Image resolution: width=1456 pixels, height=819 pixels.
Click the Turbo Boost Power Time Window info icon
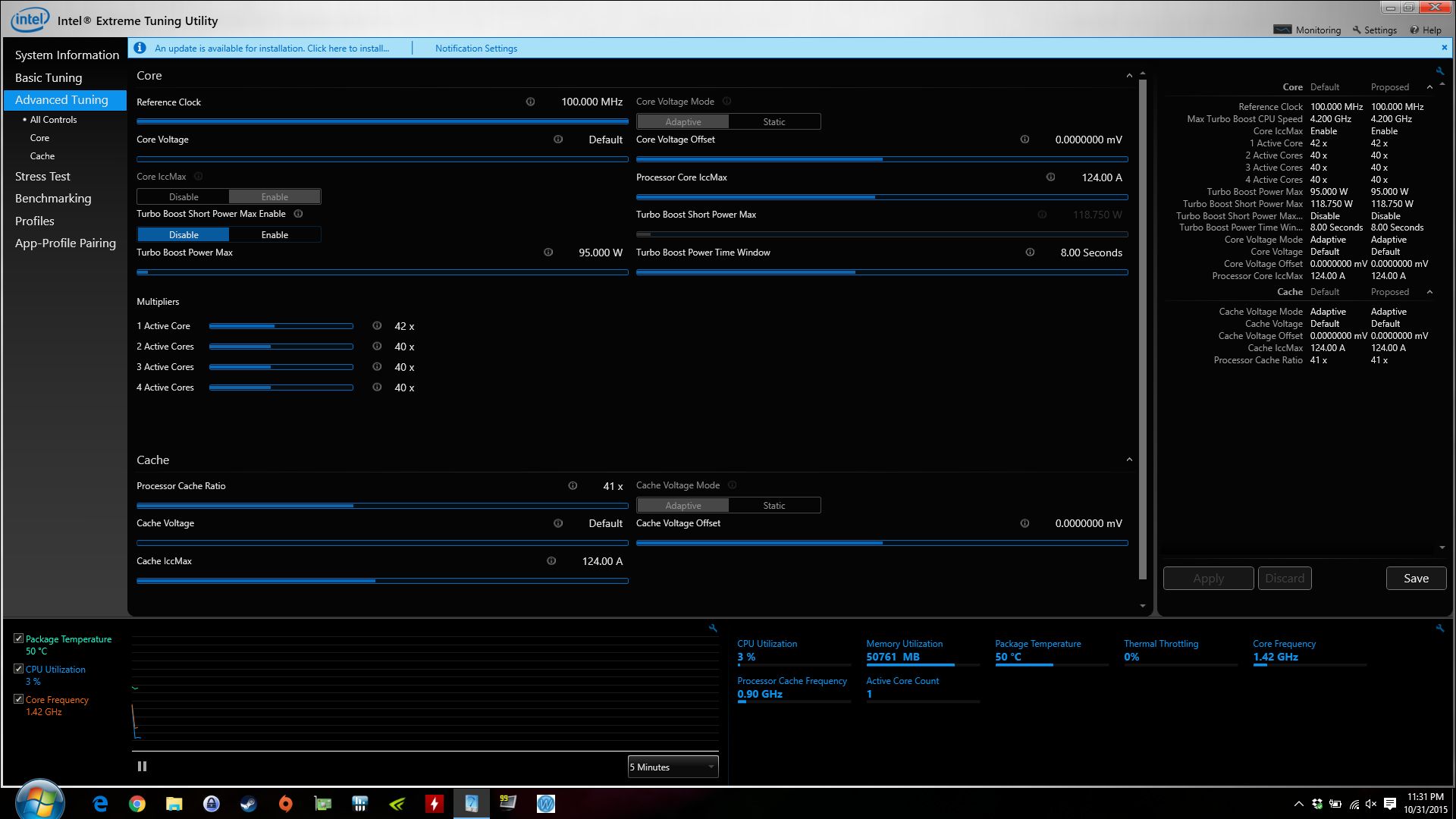(1030, 253)
